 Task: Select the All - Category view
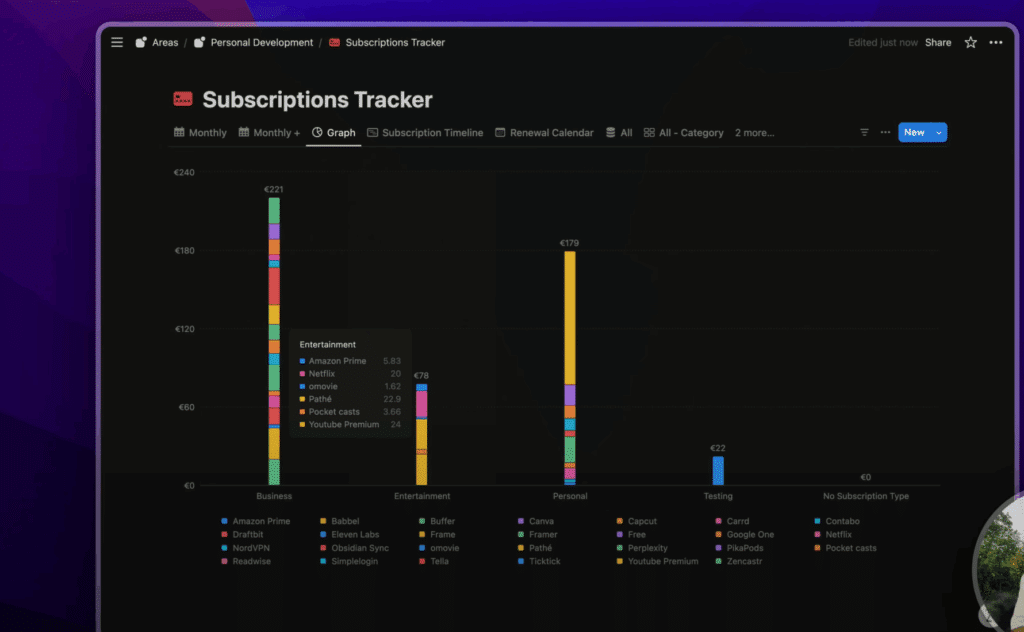coord(683,132)
